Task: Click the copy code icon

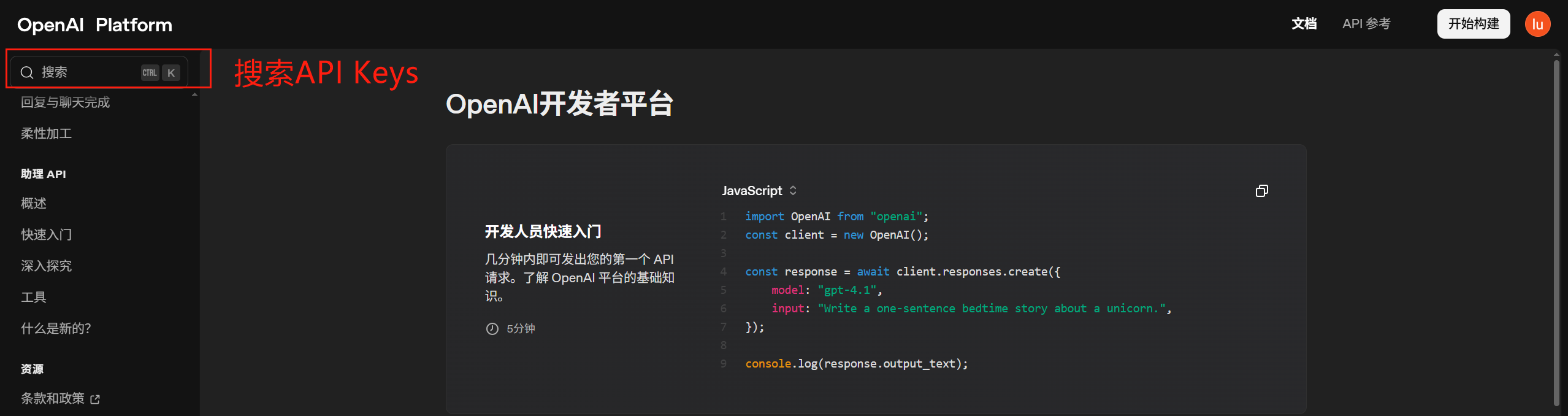Action: [1261, 191]
